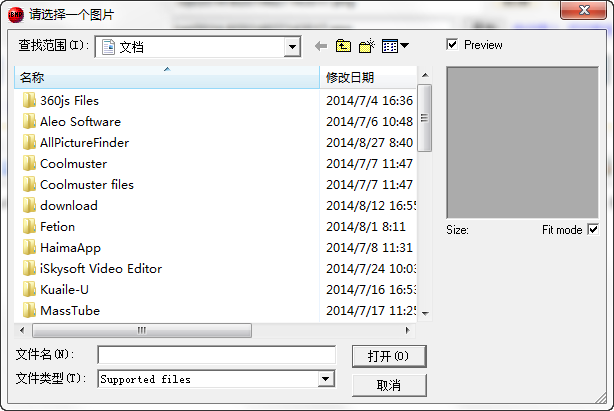Select the 360js Files folder icon
614x411 pixels.
(29, 101)
